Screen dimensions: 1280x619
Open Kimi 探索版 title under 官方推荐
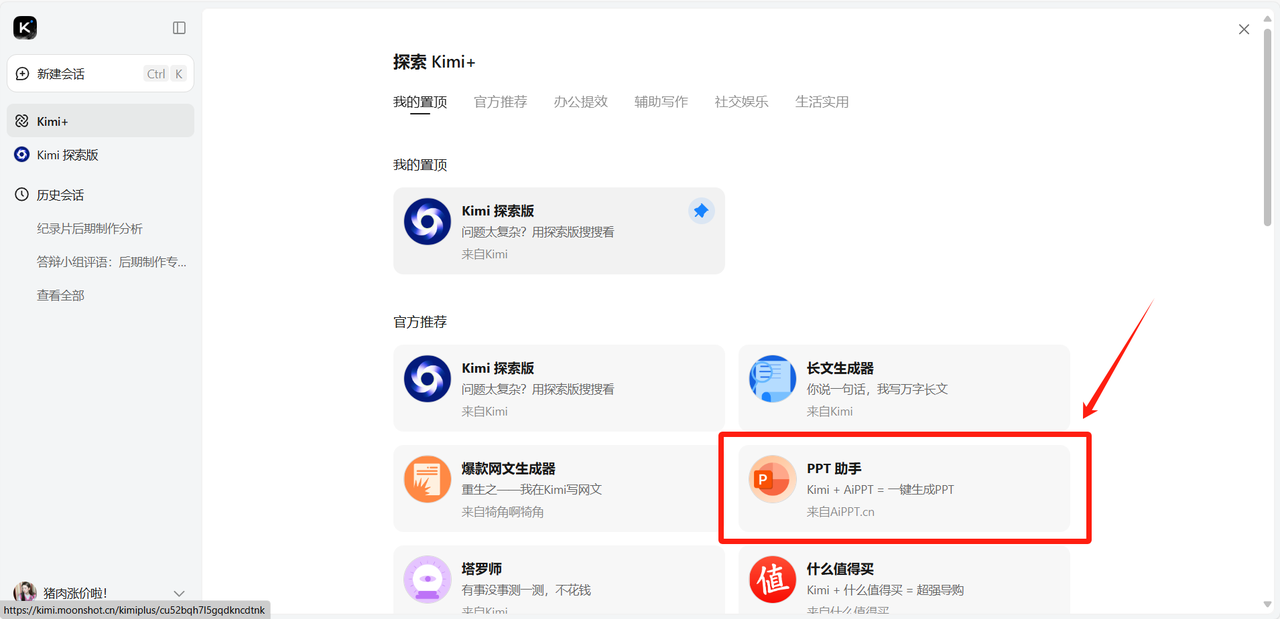point(498,368)
